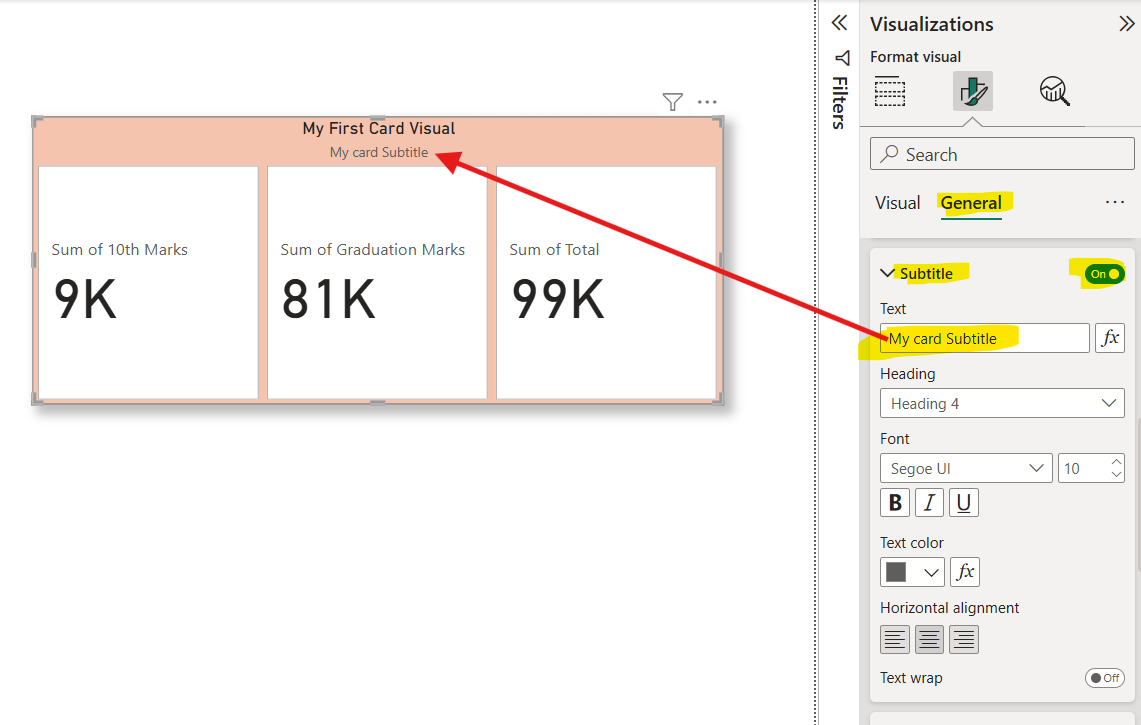This screenshot has width=1141, height=725.
Task: Switch to the Visual tab
Action: 897,202
